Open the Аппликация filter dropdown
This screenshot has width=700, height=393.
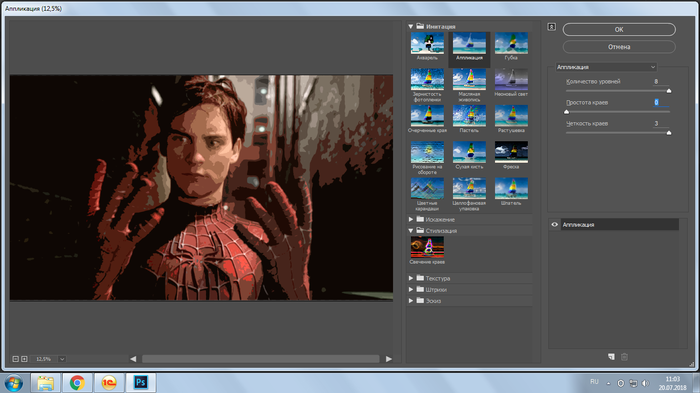[x=606, y=67]
